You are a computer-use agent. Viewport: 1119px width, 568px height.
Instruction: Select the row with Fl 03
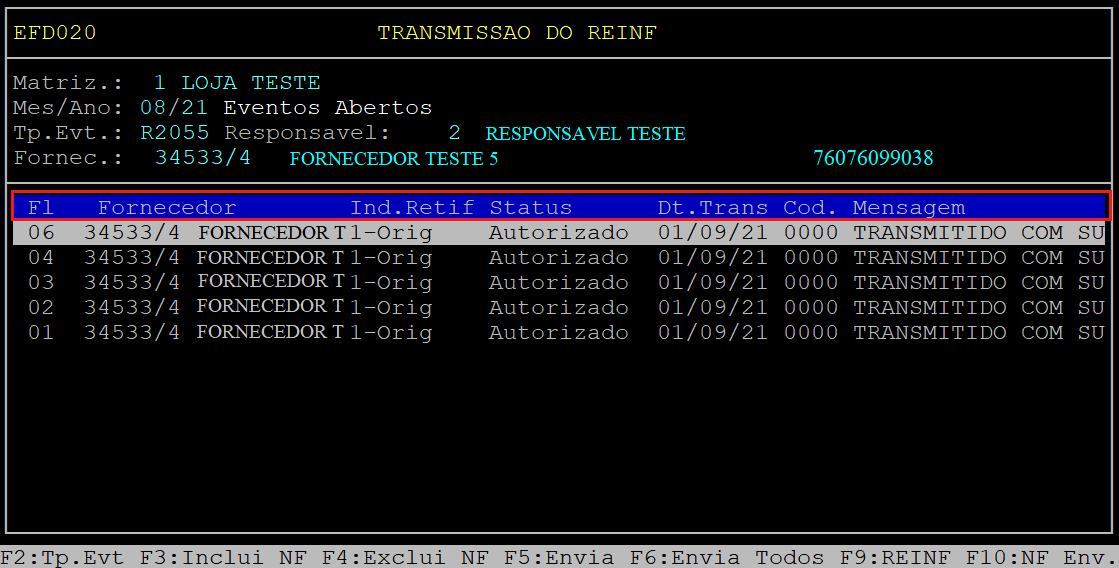coord(558,283)
